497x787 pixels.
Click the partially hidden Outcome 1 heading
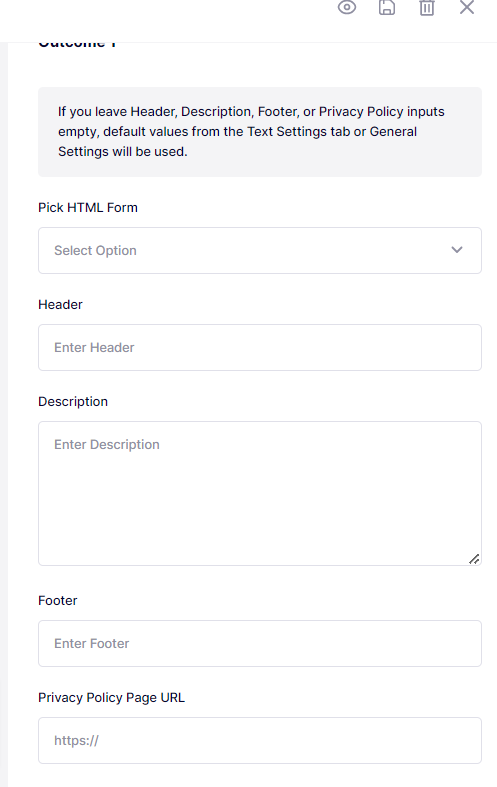coord(77,44)
